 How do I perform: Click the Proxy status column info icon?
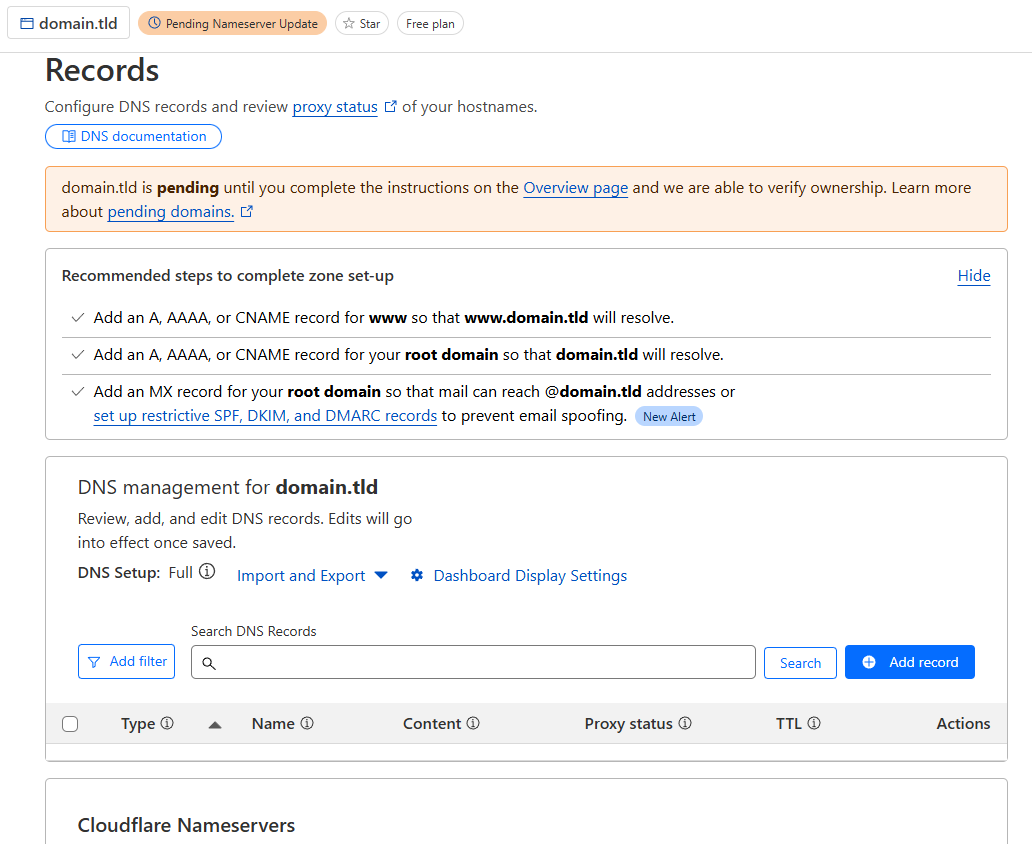click(685, 723)
